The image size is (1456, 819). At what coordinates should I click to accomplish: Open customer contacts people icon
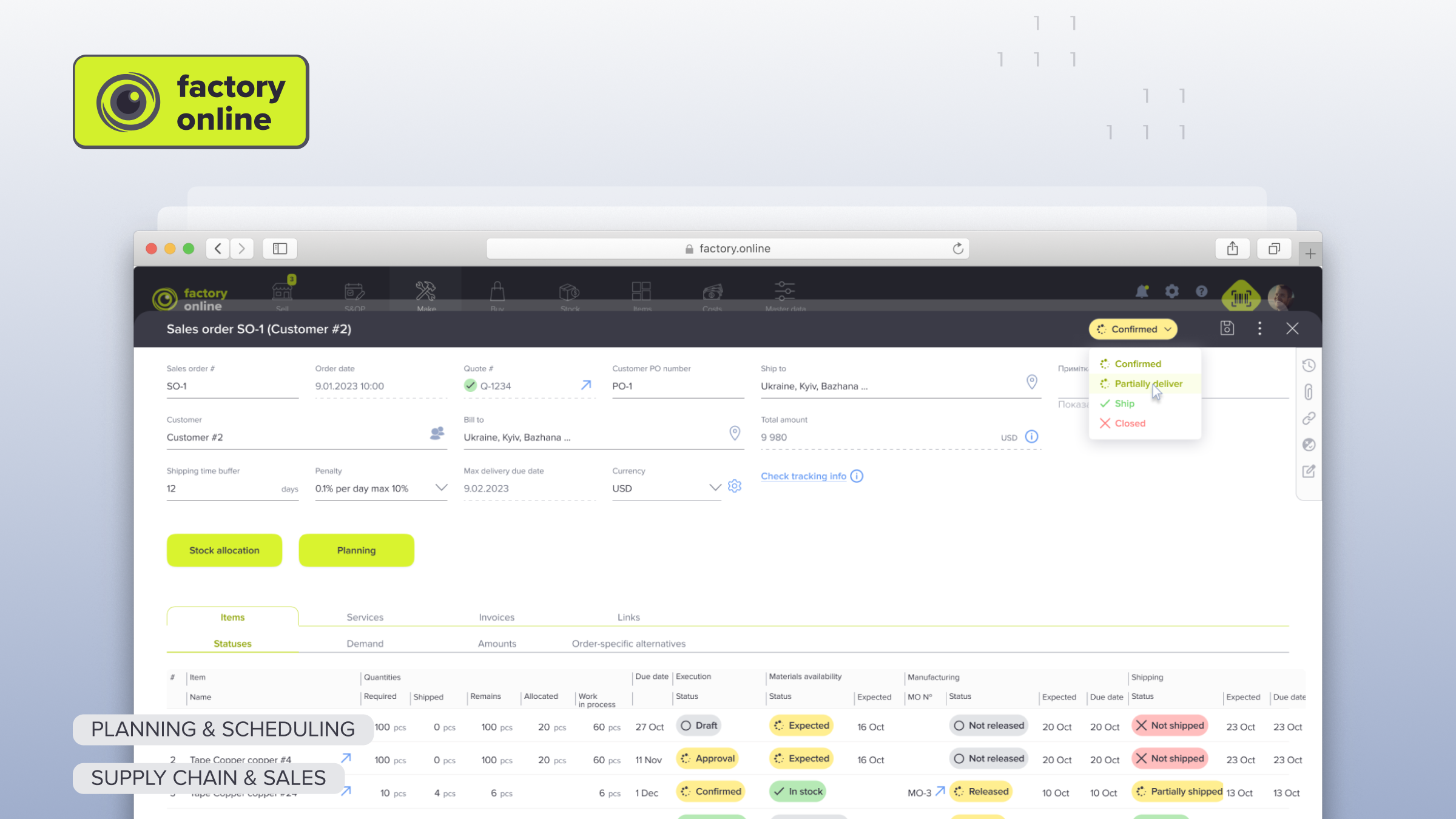(437, 433)
